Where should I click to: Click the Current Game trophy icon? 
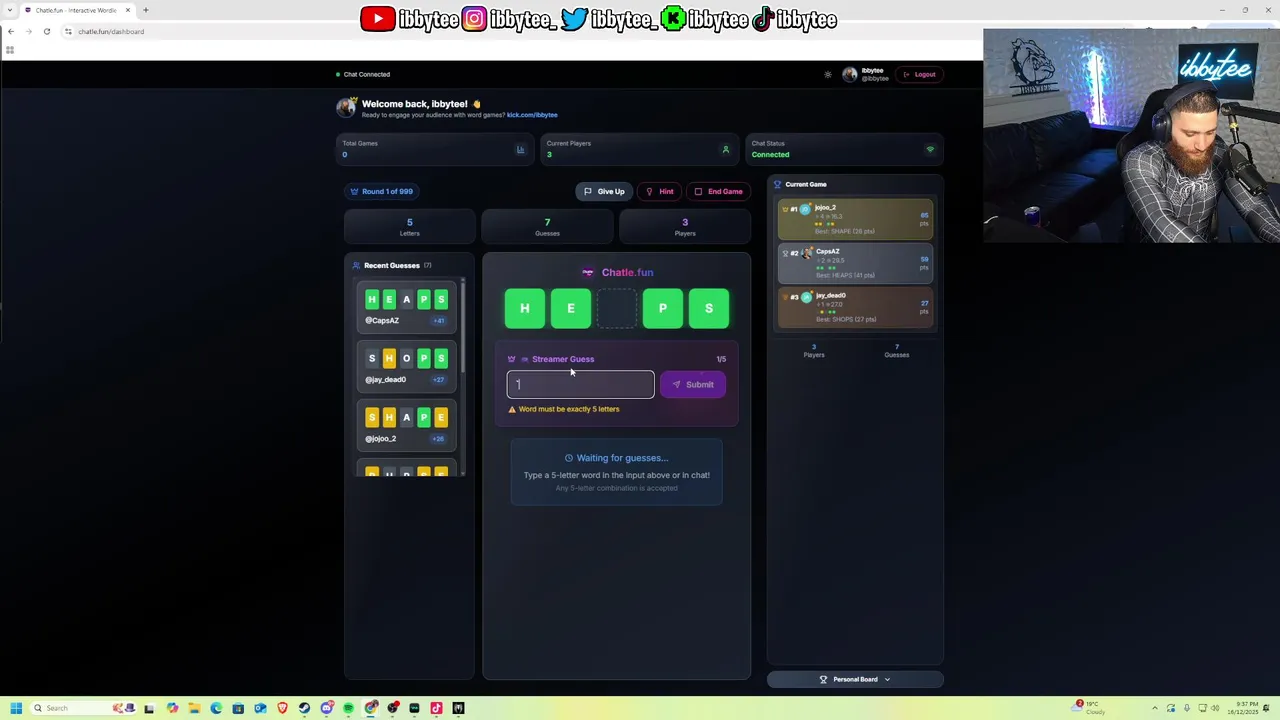(777, 184)
